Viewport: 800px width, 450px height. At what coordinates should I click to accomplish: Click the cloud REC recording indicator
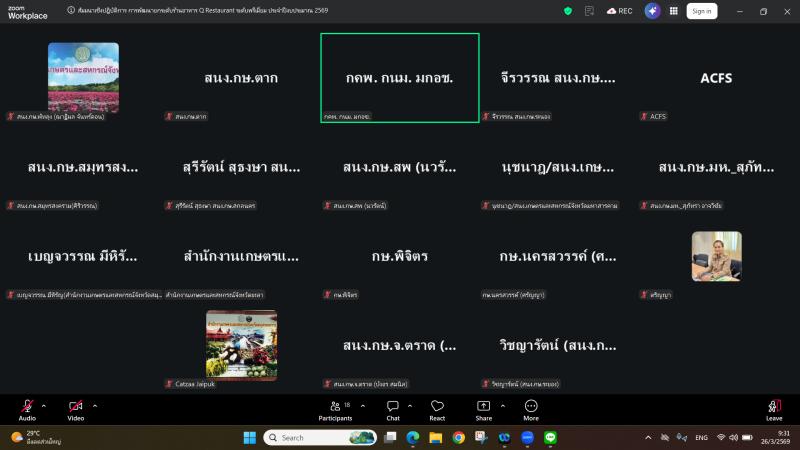click(619, 10)
